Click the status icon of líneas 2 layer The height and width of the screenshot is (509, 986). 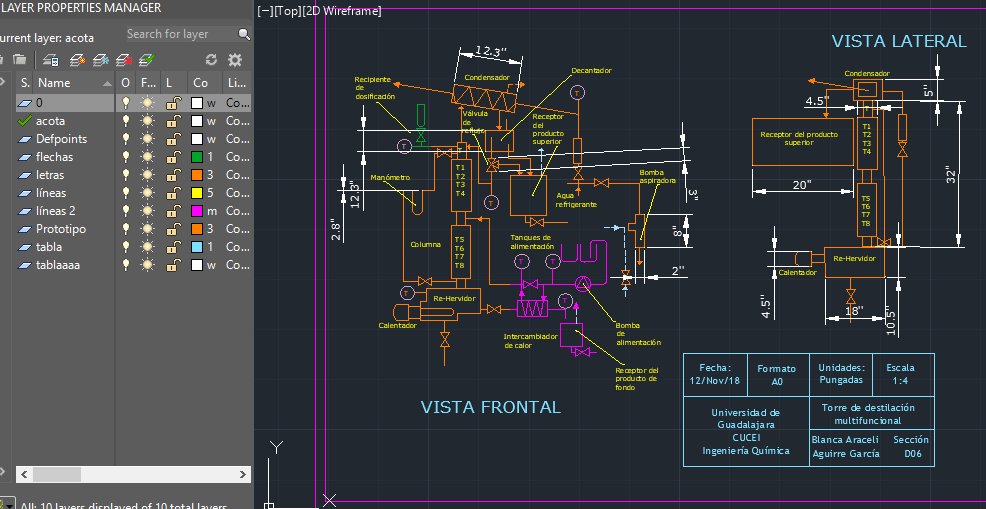25,211
